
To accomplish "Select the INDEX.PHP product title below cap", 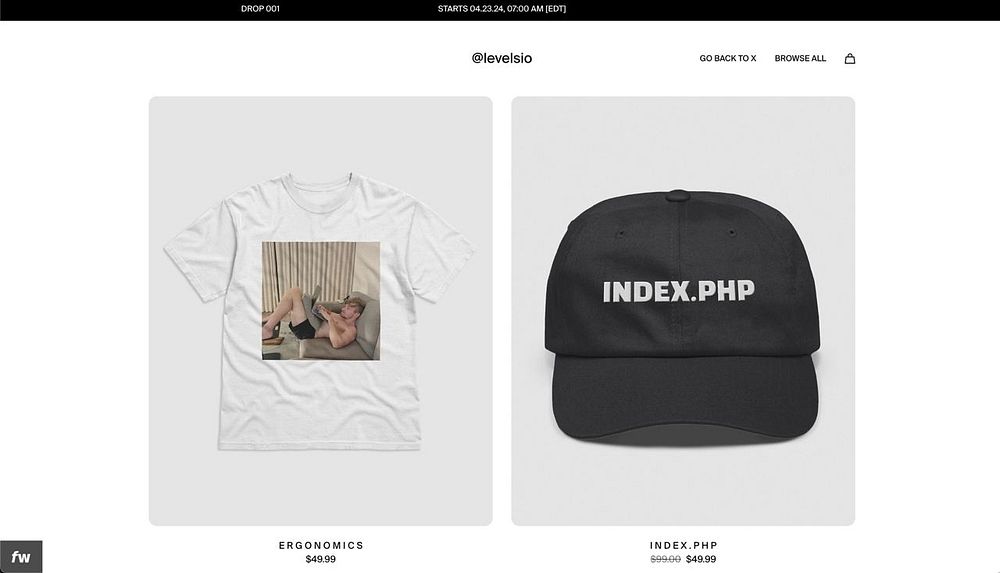I will pyautogui.click(x=684, y=546).
